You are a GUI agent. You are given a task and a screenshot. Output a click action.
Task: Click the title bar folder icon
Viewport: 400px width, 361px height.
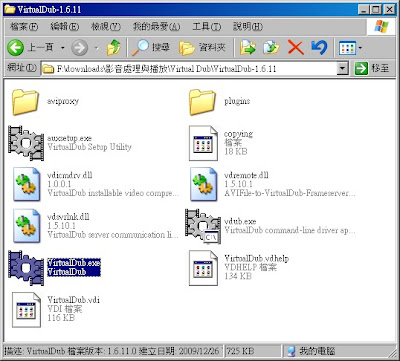10,9
